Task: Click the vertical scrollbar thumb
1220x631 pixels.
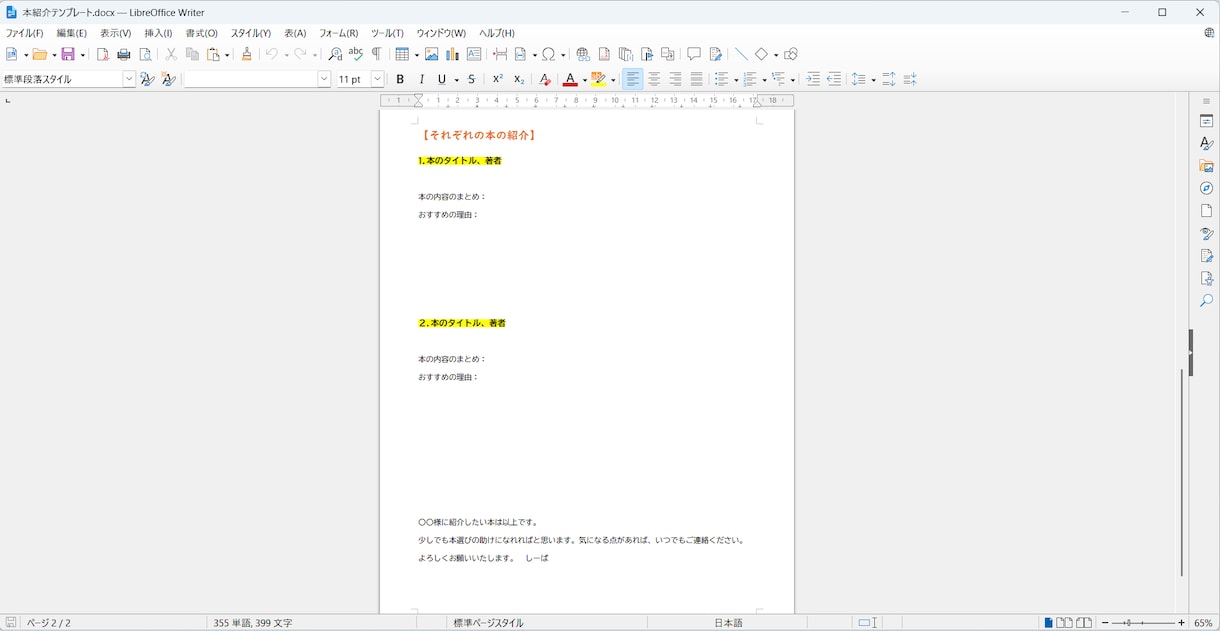Action: coord(1181,473)
